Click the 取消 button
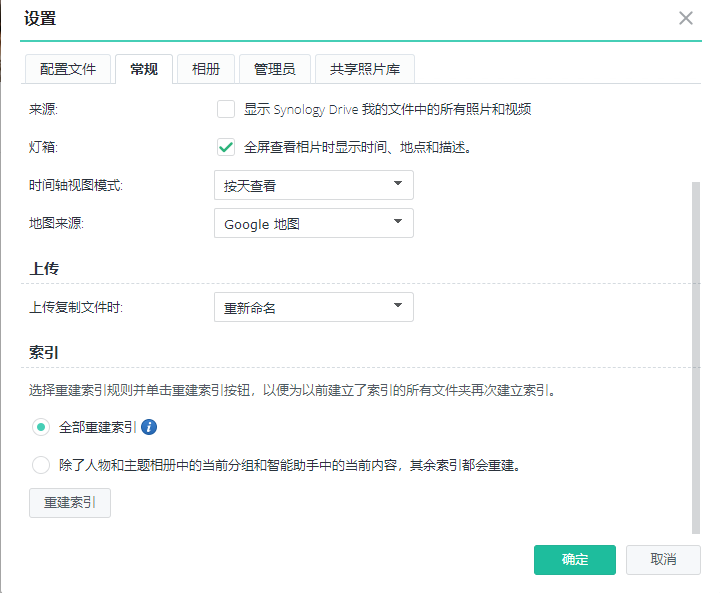The height and width of the screenshot is (593, 720). [663, 560]
